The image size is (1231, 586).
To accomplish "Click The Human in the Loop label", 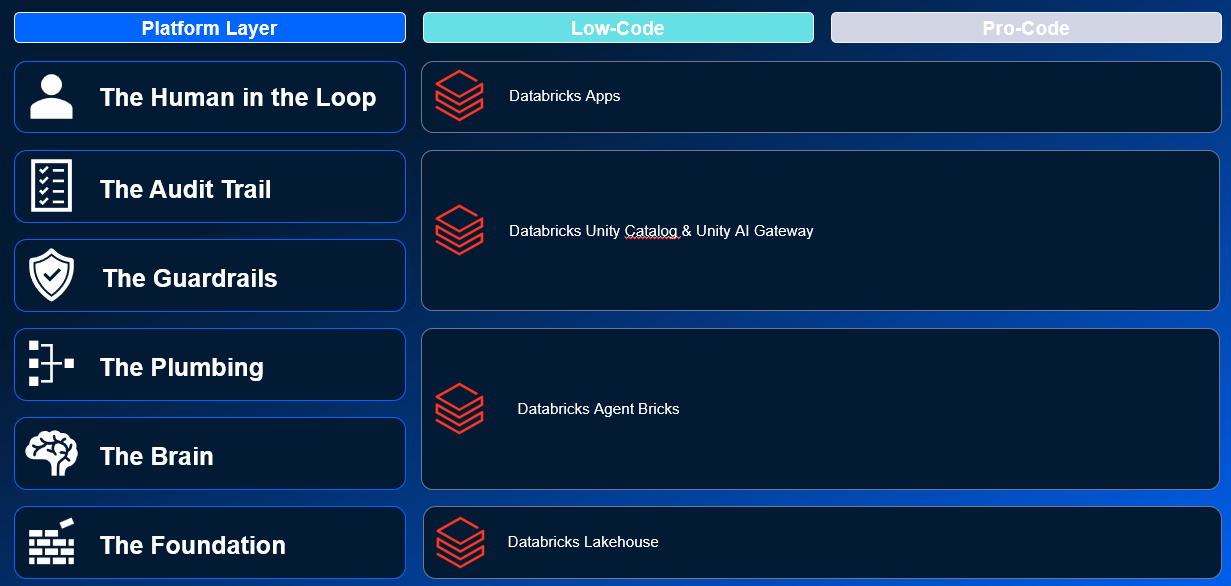I will 238,97.
